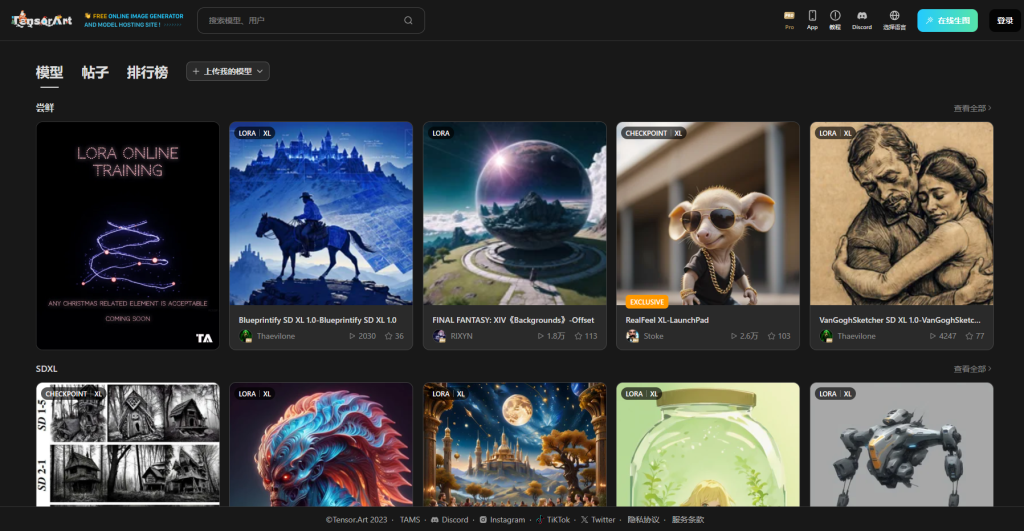Click the play-count icon showing 1.8万
This screenshot has width=1024, height=531.
click(540, 336)
